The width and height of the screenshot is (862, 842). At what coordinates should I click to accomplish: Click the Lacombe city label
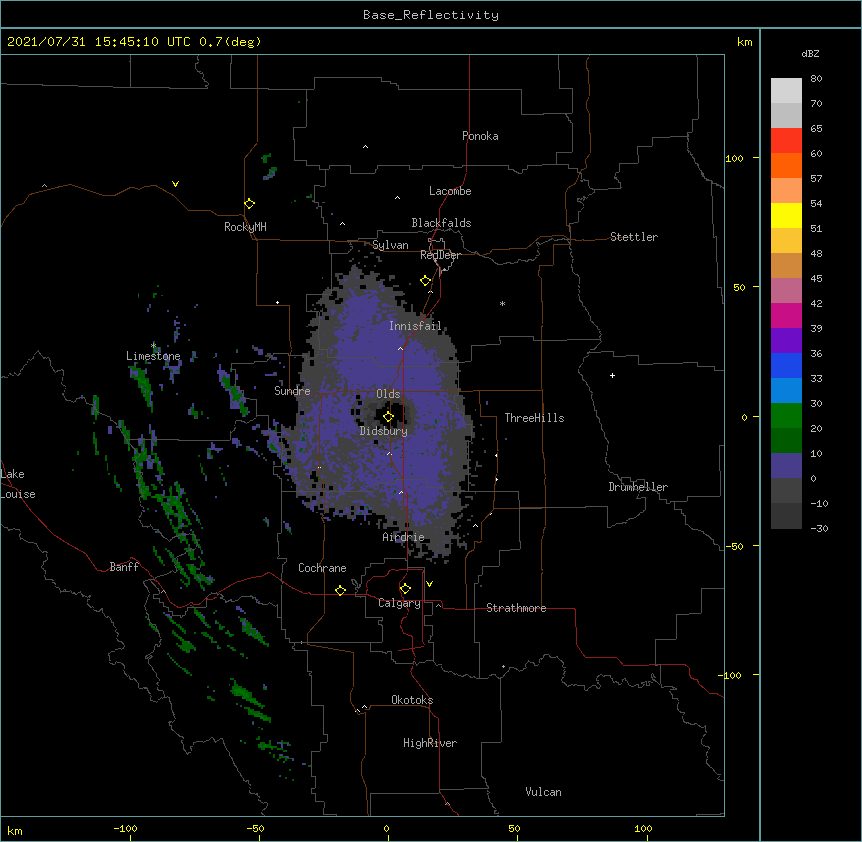(450, 191)
